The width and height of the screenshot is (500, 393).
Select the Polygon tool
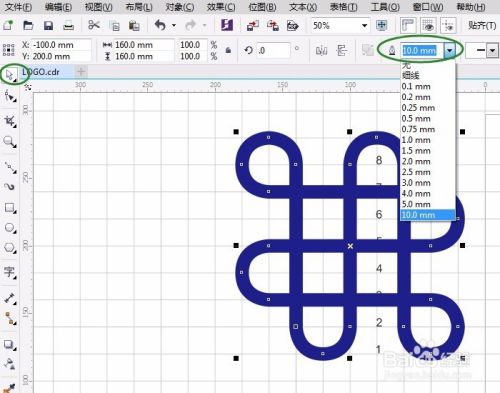click(10, 248)
